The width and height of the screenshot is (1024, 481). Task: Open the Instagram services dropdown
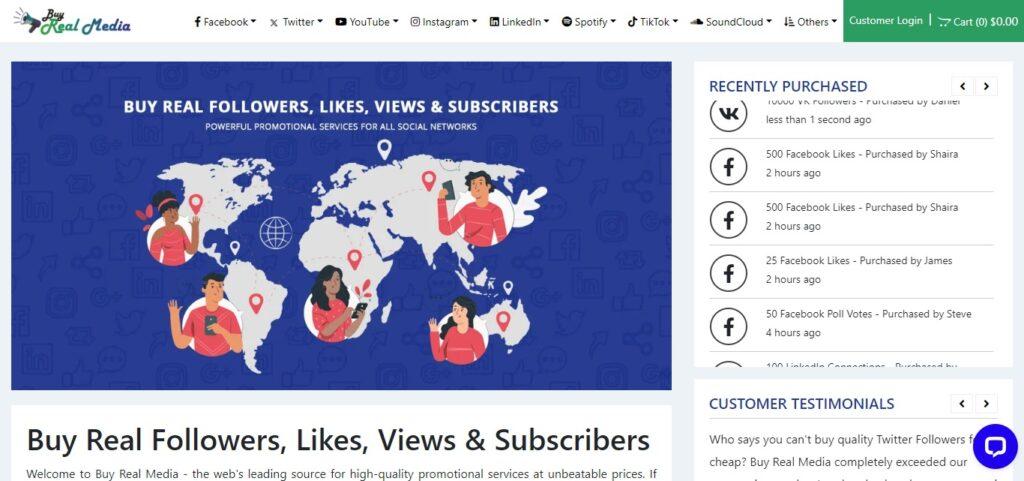pyautogui.click(x=443, y=22)
